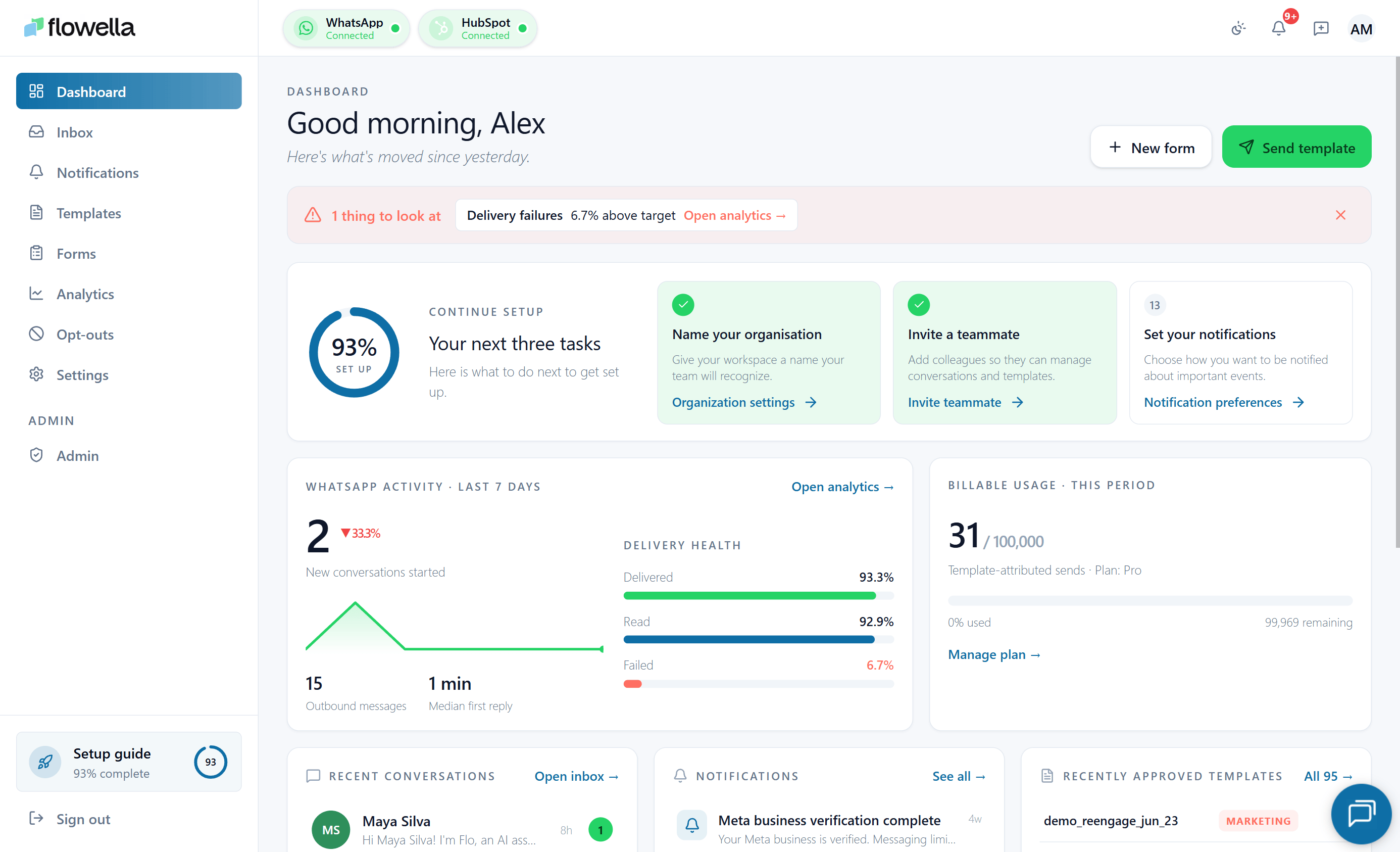
Task: Open the WhatsApp Connected status pill
Action: 346,28
